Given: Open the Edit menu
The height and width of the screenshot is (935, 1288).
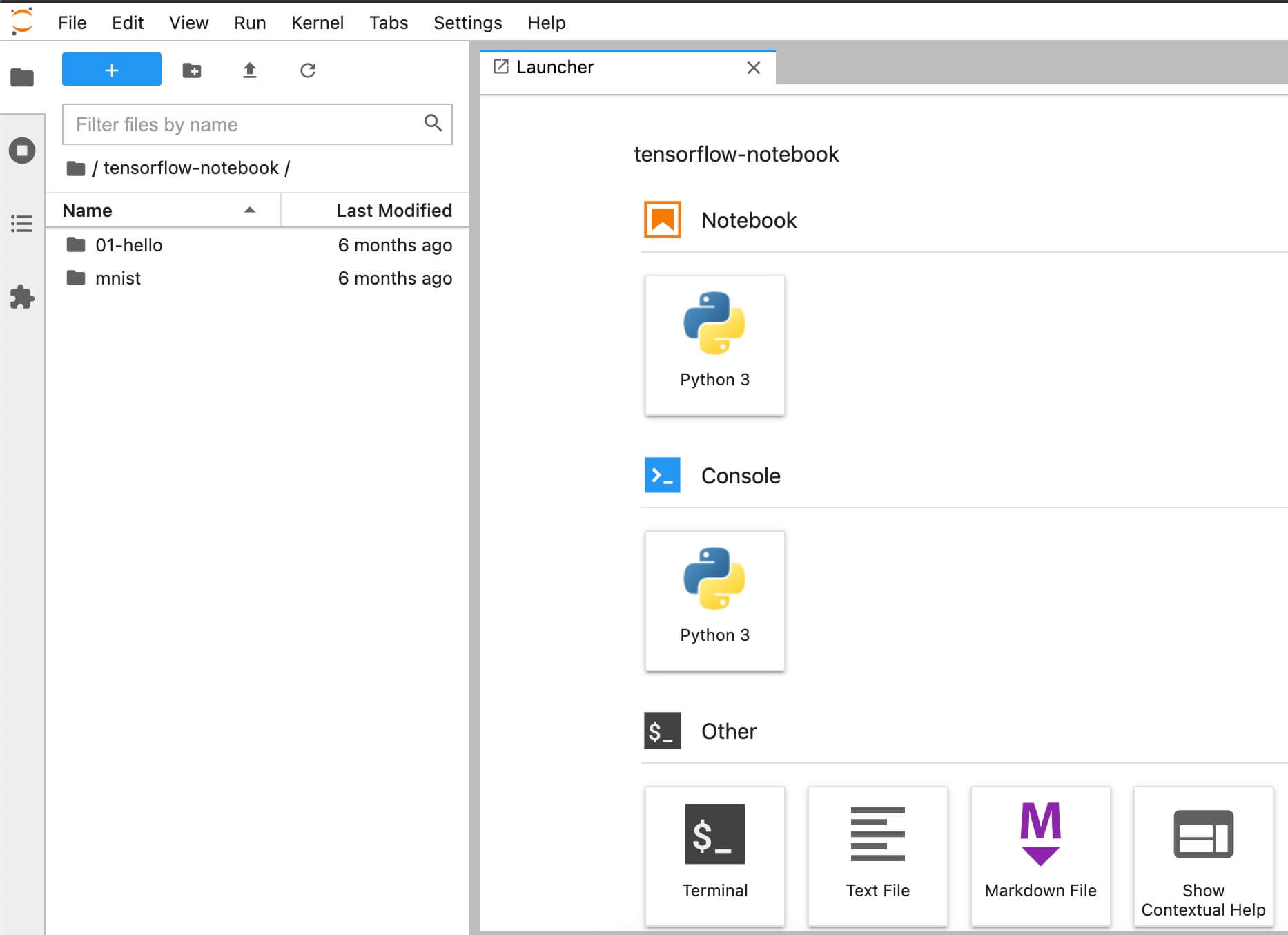Looking at the screenshot, I should [x=128, y=23].
